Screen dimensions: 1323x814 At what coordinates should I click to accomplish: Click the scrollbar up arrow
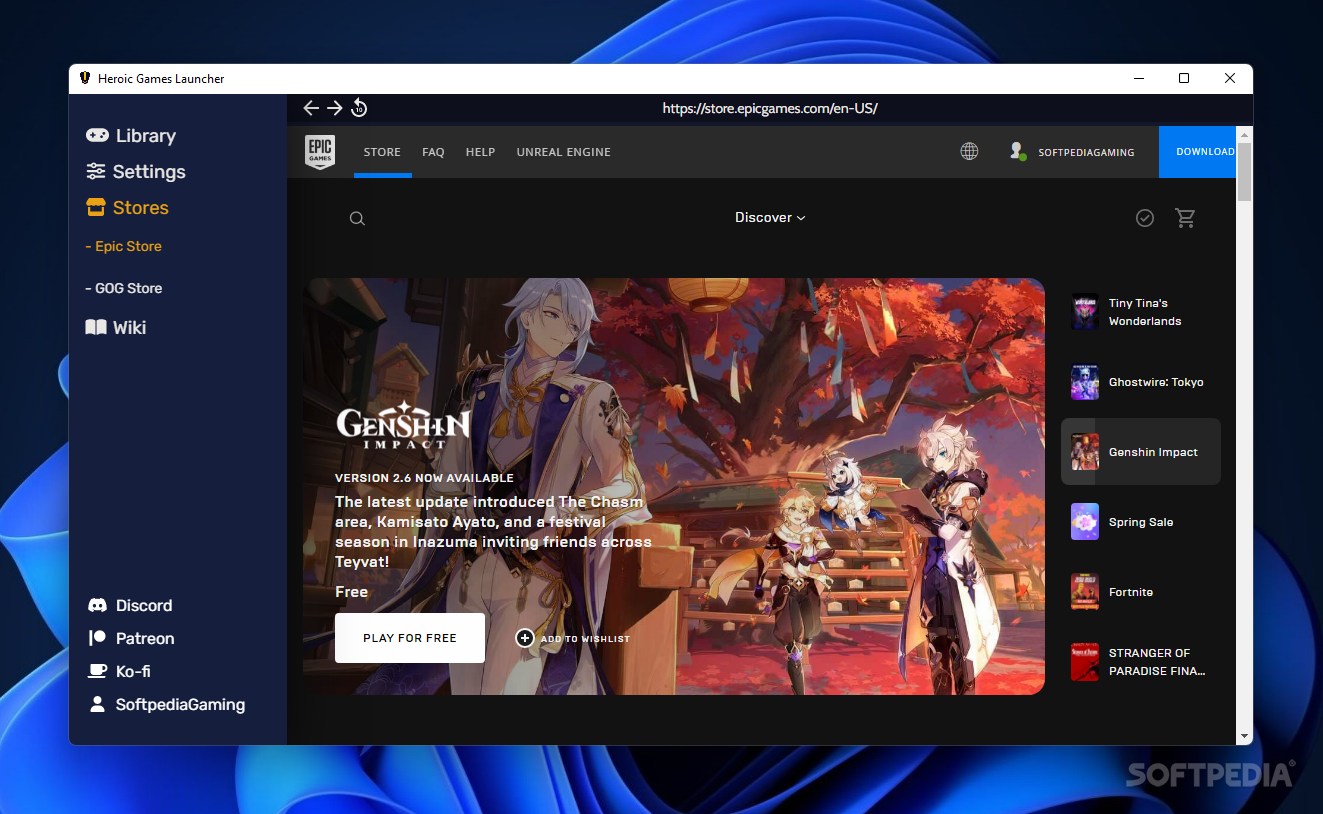(x=1244, y=133)
